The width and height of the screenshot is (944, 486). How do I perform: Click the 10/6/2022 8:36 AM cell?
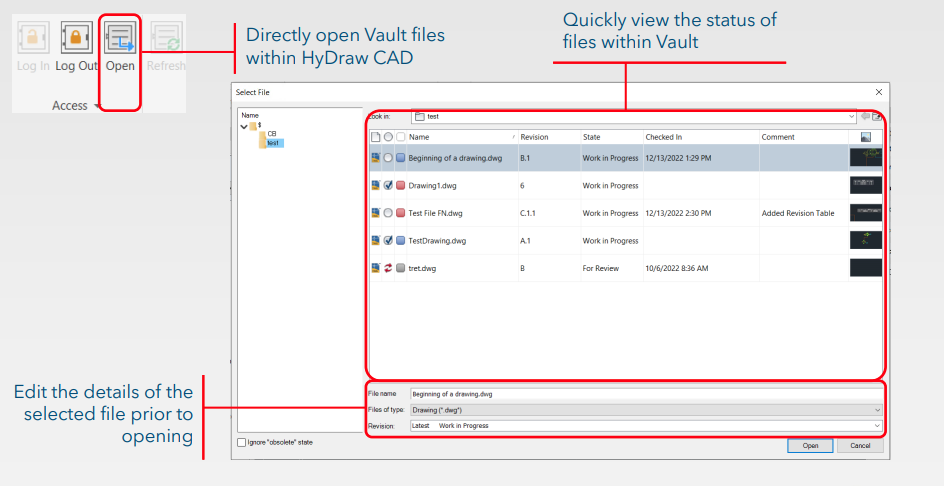(677, 268)
